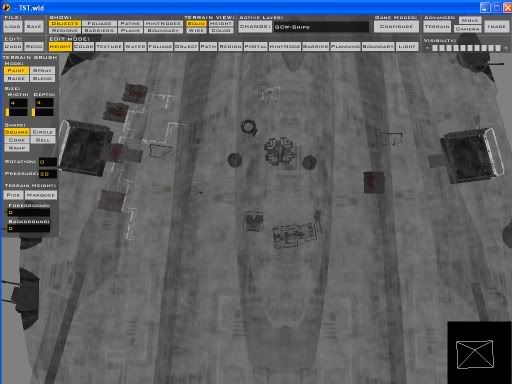Viewport: 512px width, 384px height.
Task: Click the application icon in title bar
Action: (6, 7)
